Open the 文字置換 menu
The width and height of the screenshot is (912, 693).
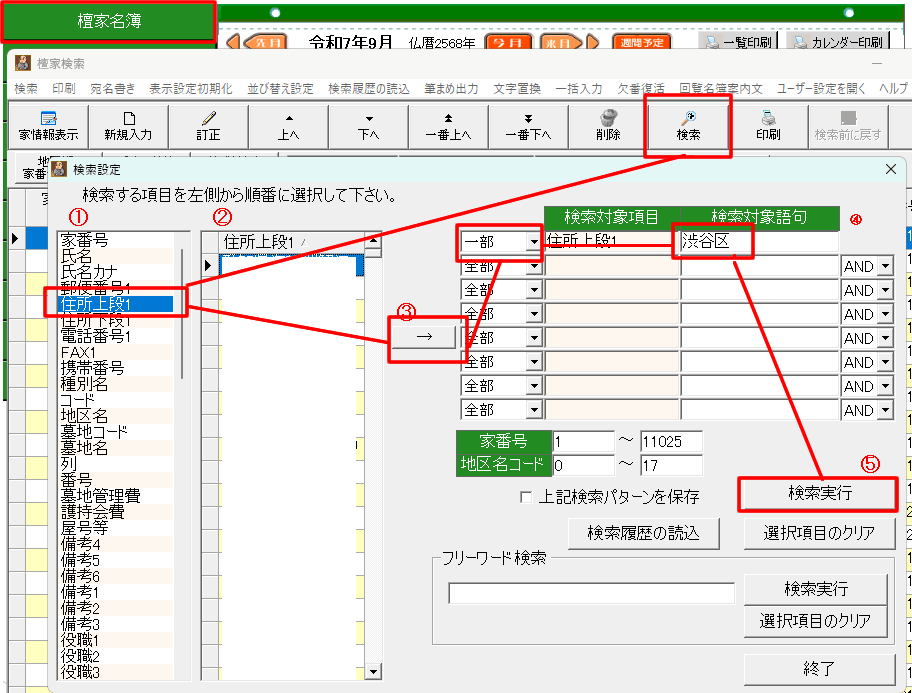[x=517, y=88]
